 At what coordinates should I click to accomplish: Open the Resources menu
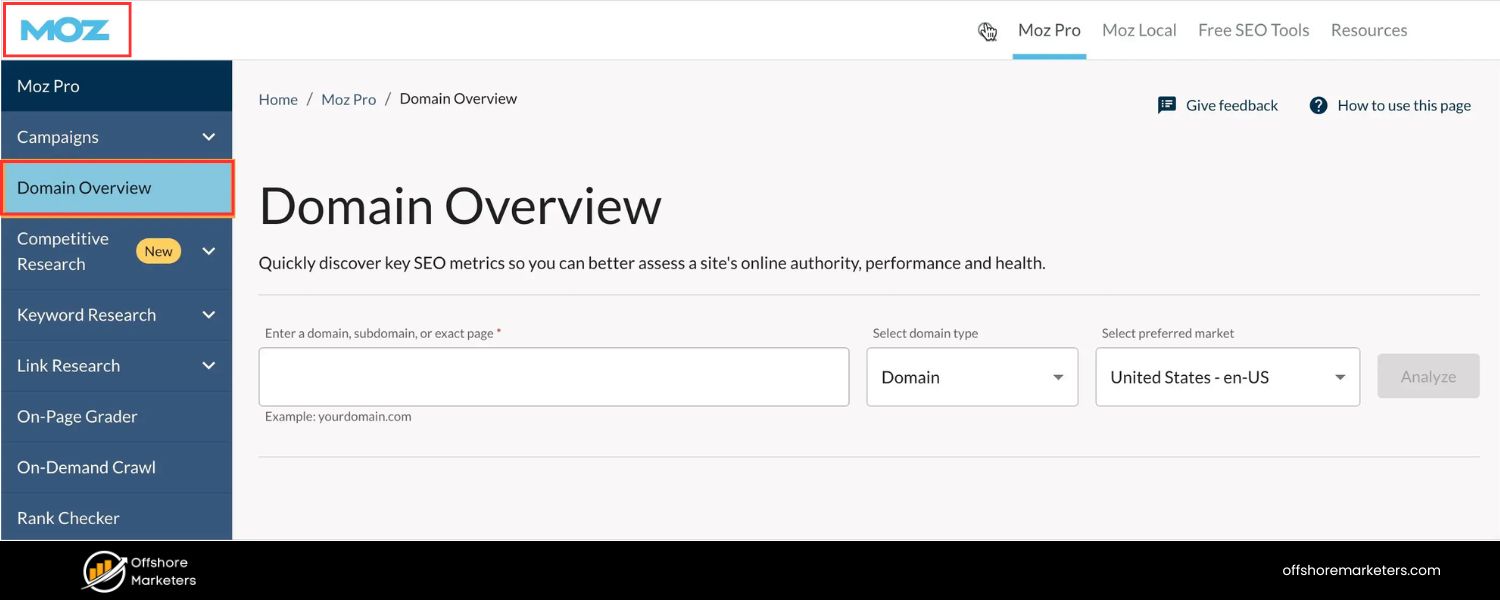click(x=1368, y=30)
